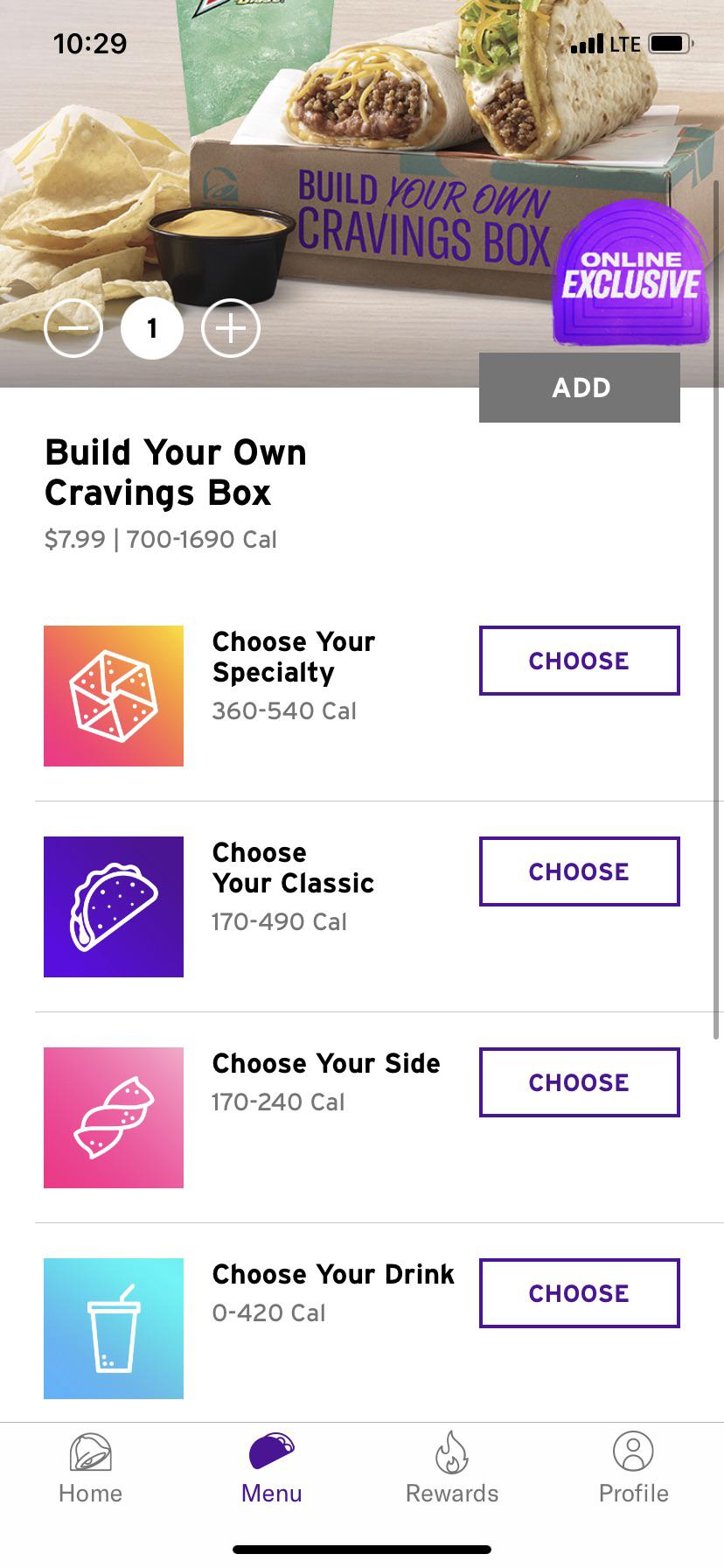Viewport: 724px width, 1568px height.
Task: Click CHOOSE for Choose Your Specialty
Action: tap(579, 661)
